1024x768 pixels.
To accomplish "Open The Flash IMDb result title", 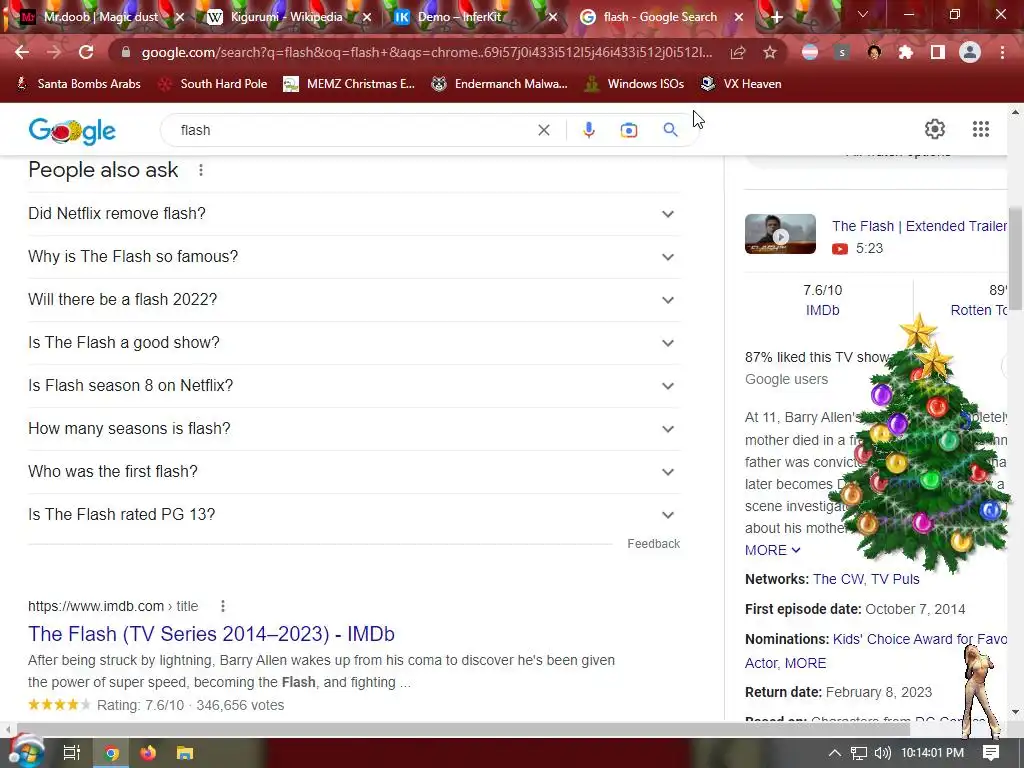I will 211,634.
